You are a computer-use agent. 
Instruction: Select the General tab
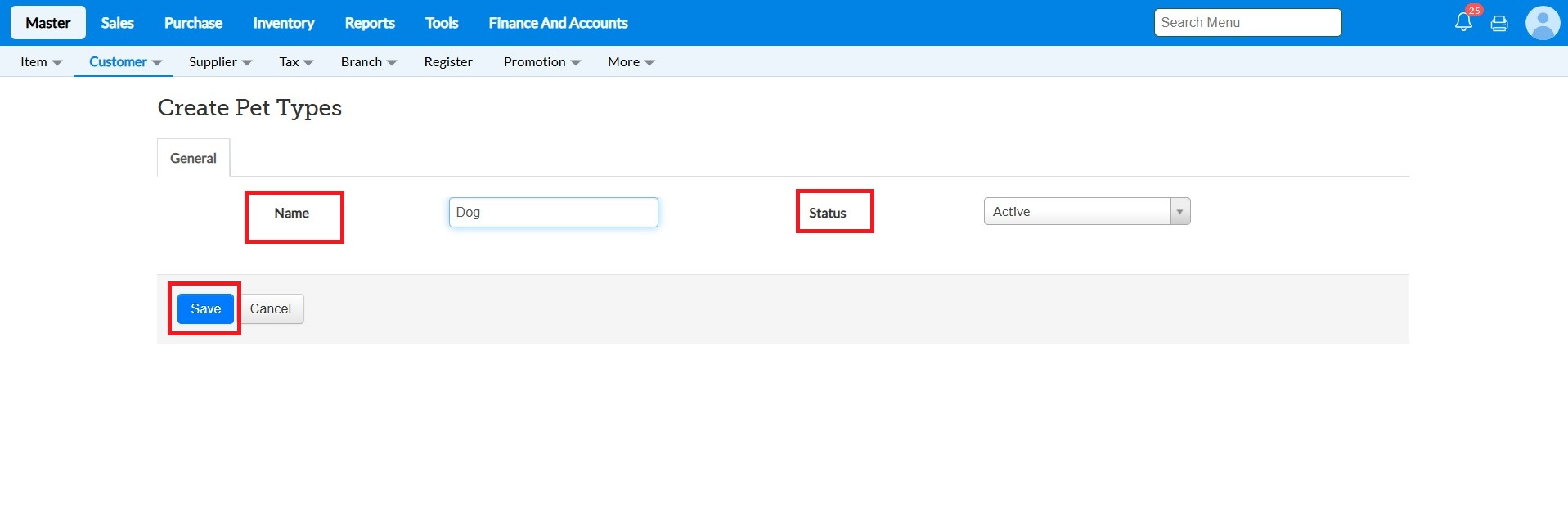coord(193,158)
